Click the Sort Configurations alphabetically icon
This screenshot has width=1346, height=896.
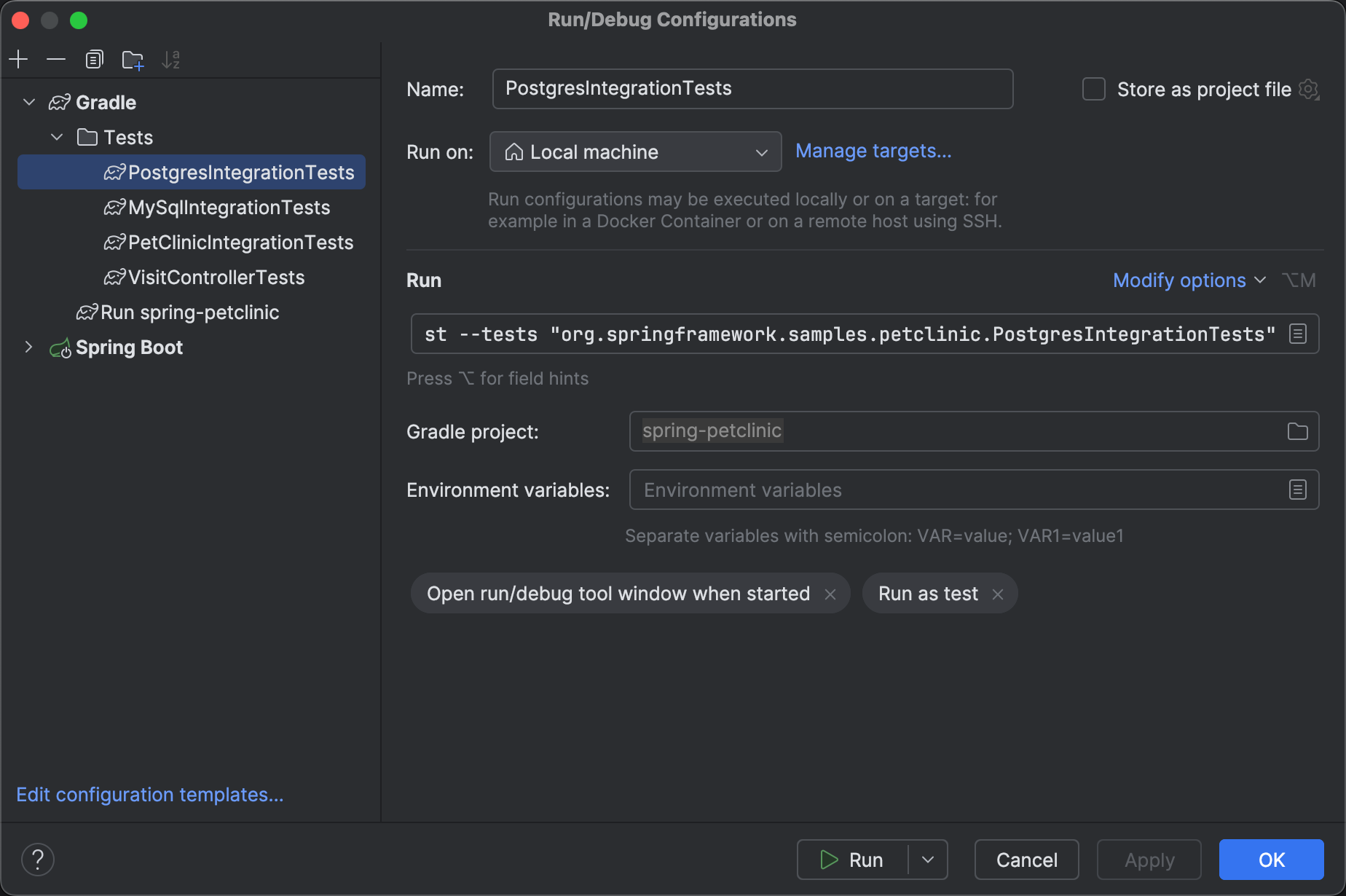pos(170,60)
